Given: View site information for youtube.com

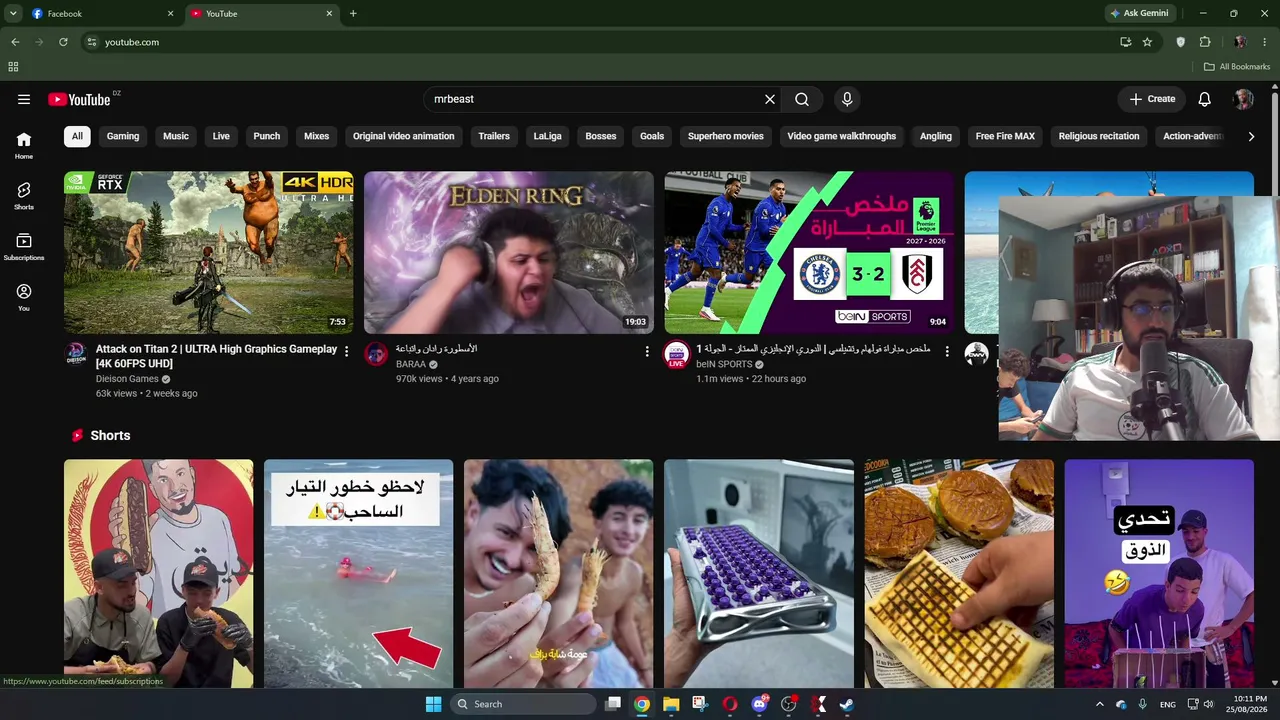Looking at the screenshot, I should pyautogui.click(x=91, y=42).
